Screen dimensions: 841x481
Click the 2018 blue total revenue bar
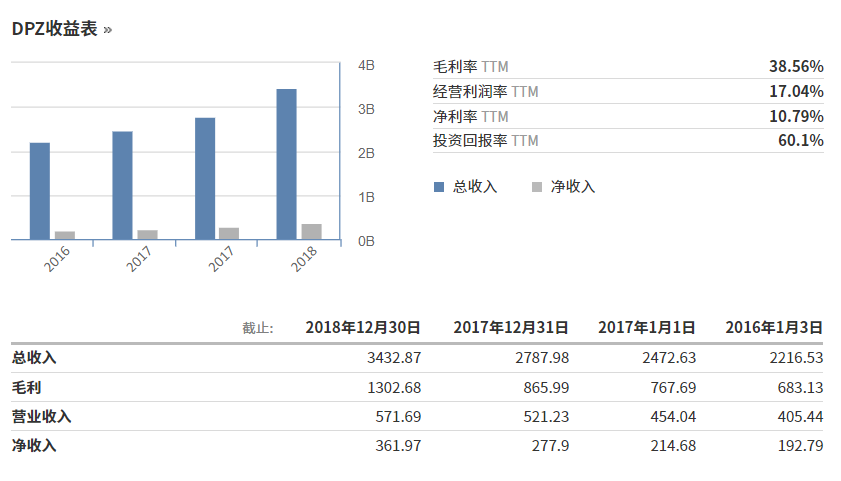pyautogui.click(x=286, y=164)
